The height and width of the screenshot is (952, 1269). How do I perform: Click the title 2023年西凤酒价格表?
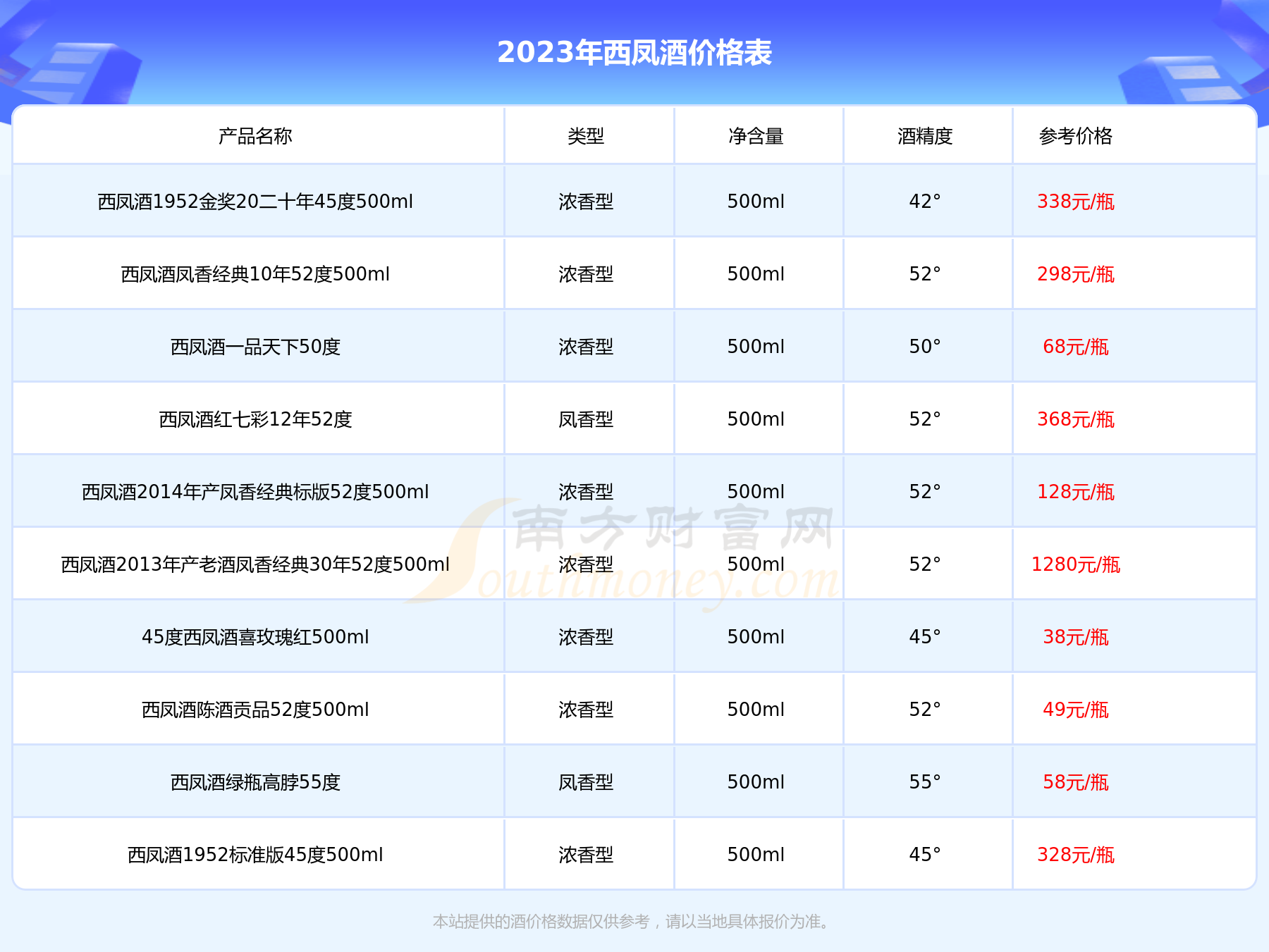[x=634, y=53]
